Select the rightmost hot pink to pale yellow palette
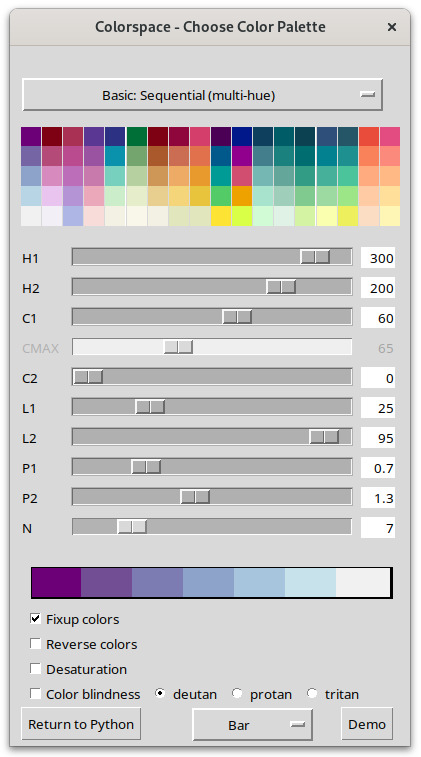This screenshot has width=421, height=757. point(390,176)
